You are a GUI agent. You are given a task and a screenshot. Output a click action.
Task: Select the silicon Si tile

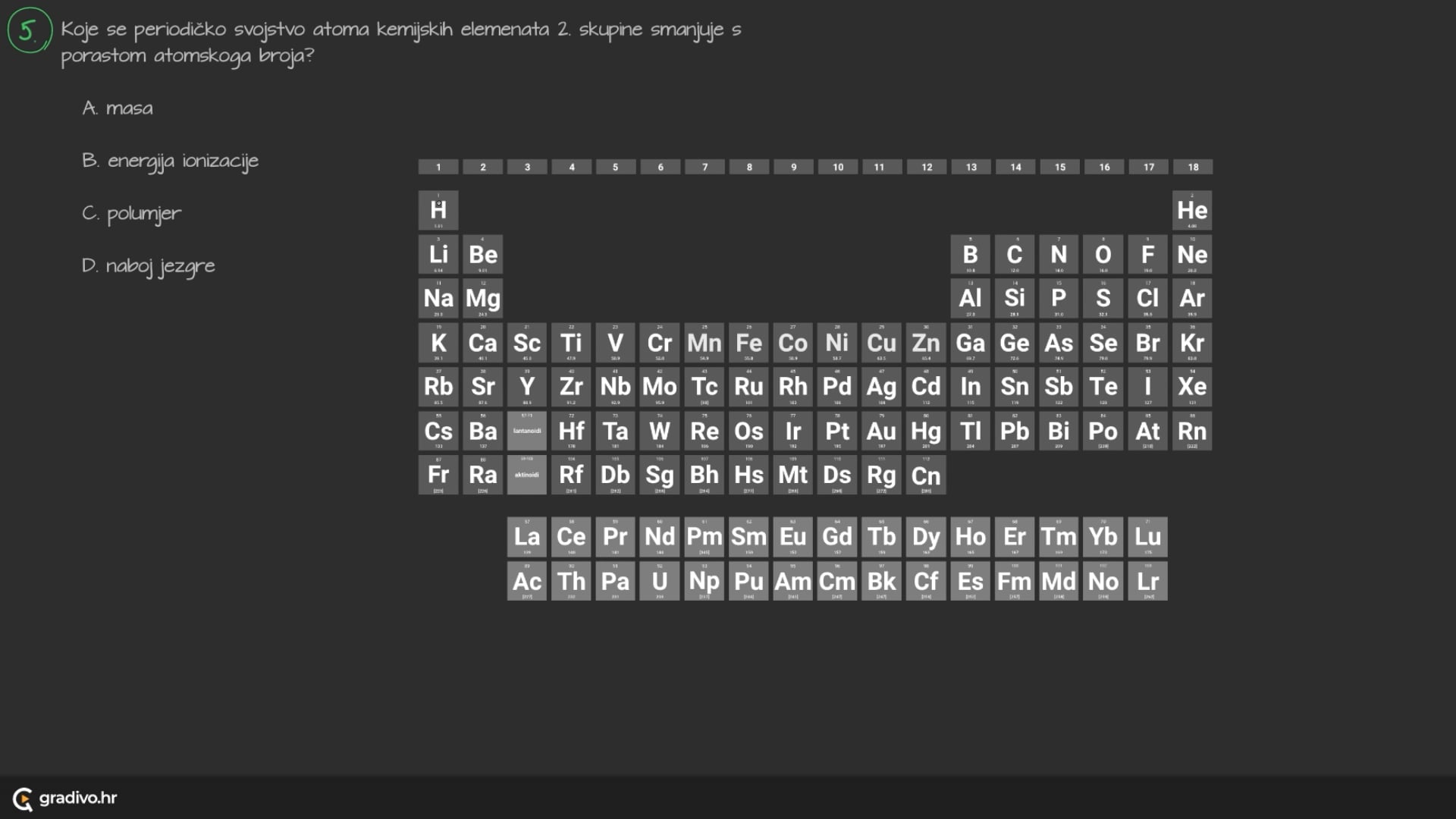click(x=1015, y=298)
